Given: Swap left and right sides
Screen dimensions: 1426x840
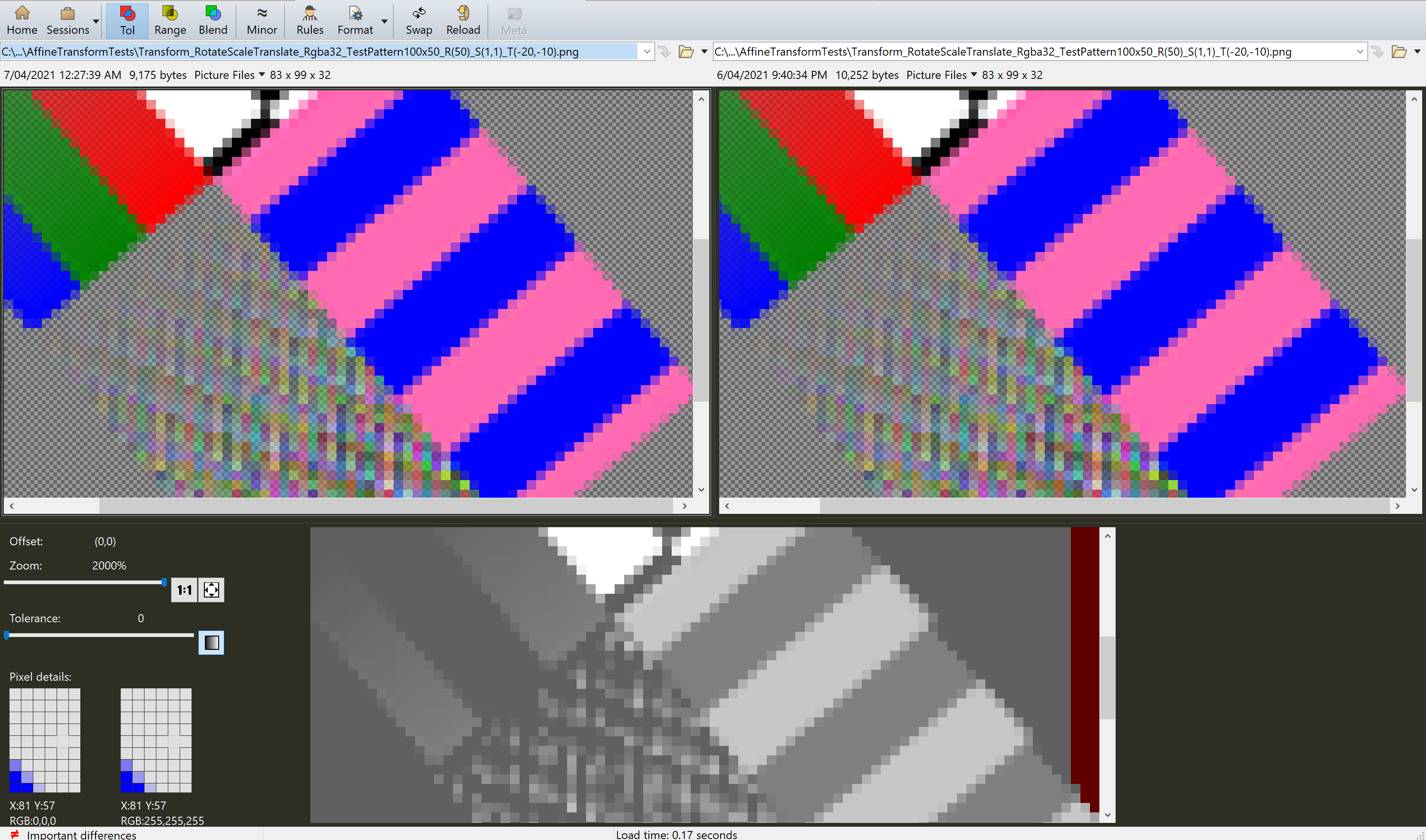Looking at the screenshot, I should (x=419, y=20).
